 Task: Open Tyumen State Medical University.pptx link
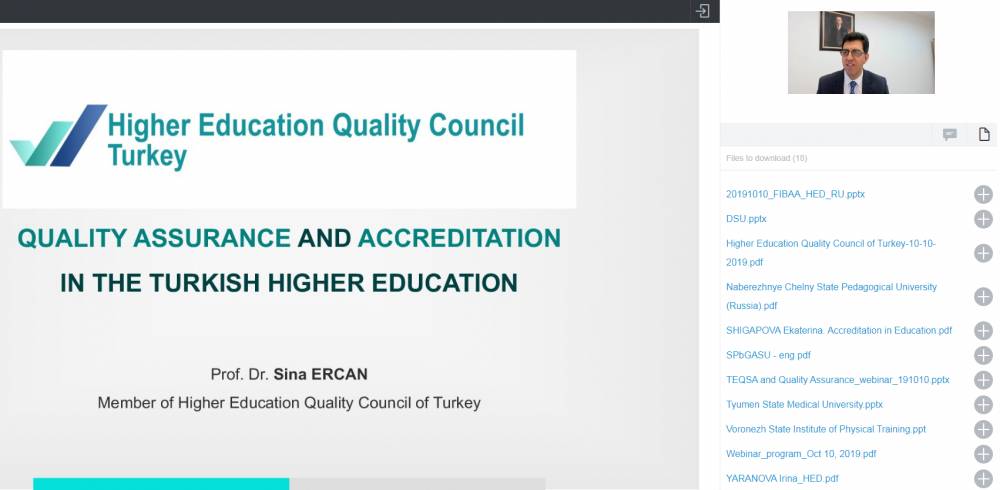click(x=804, y=405)
